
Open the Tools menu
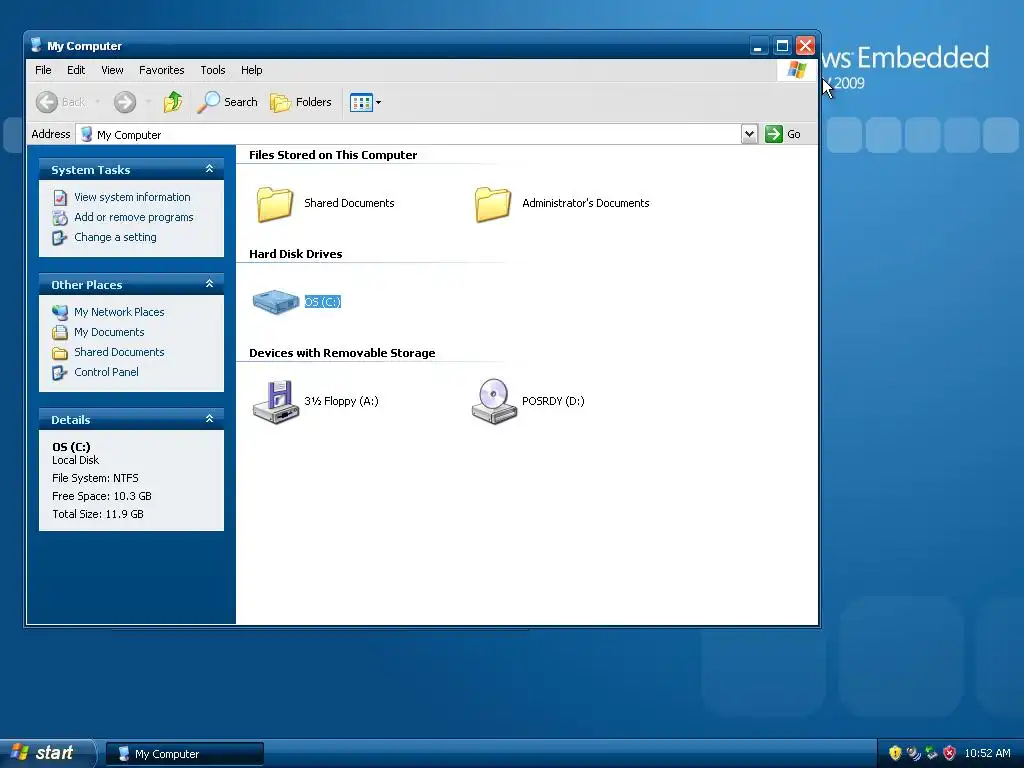[x=213, y=70]
